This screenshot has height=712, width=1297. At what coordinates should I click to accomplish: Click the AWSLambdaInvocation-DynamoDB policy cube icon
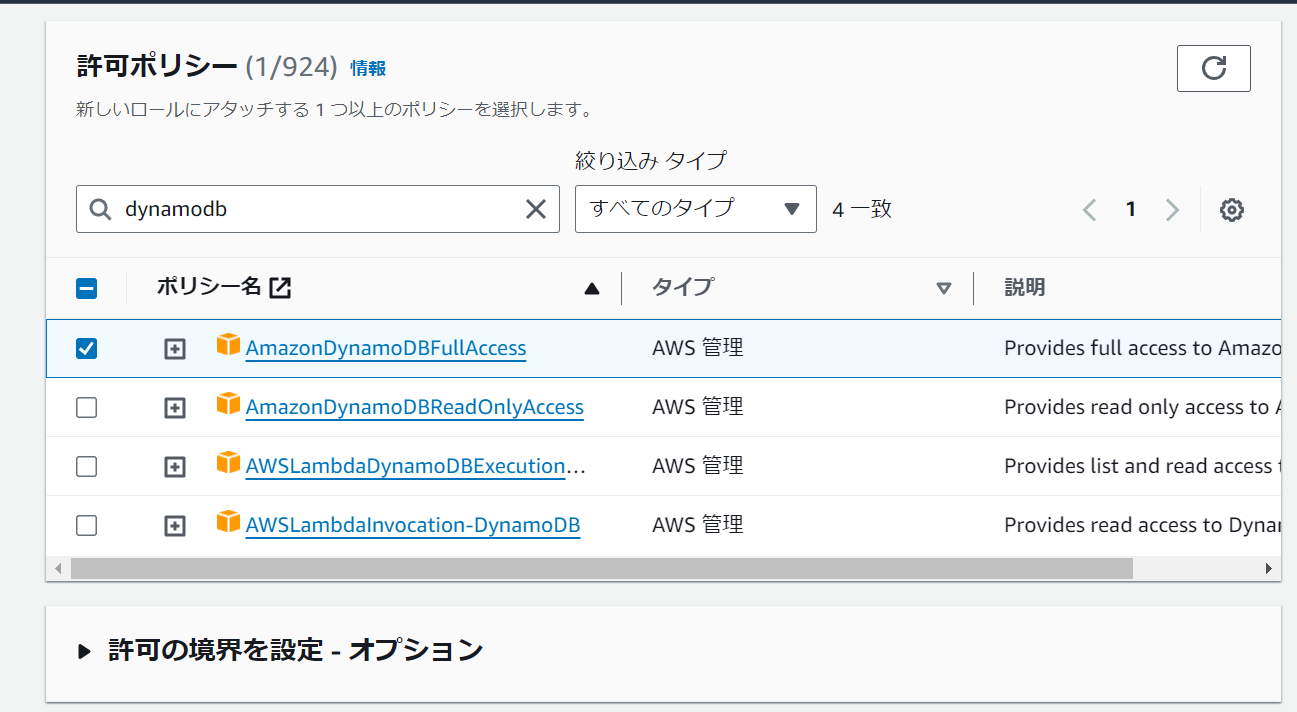[229, 523]
